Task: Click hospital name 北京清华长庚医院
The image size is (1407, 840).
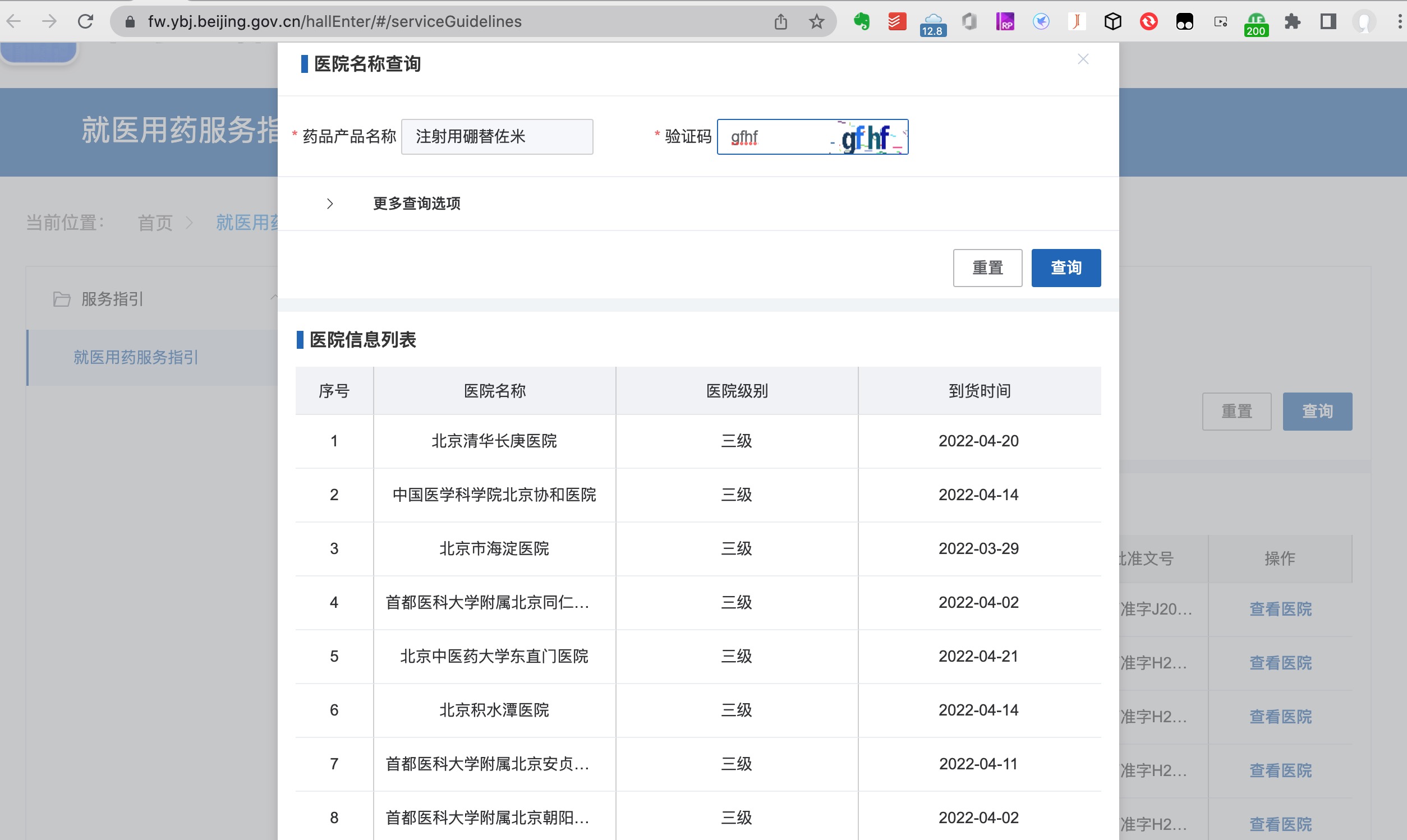Action: click(494, 441)
